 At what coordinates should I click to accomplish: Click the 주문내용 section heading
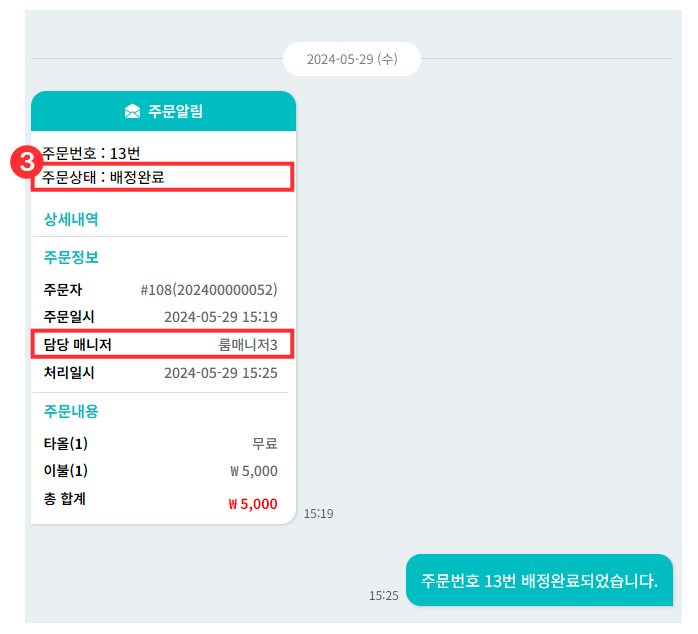click(70, 411)
